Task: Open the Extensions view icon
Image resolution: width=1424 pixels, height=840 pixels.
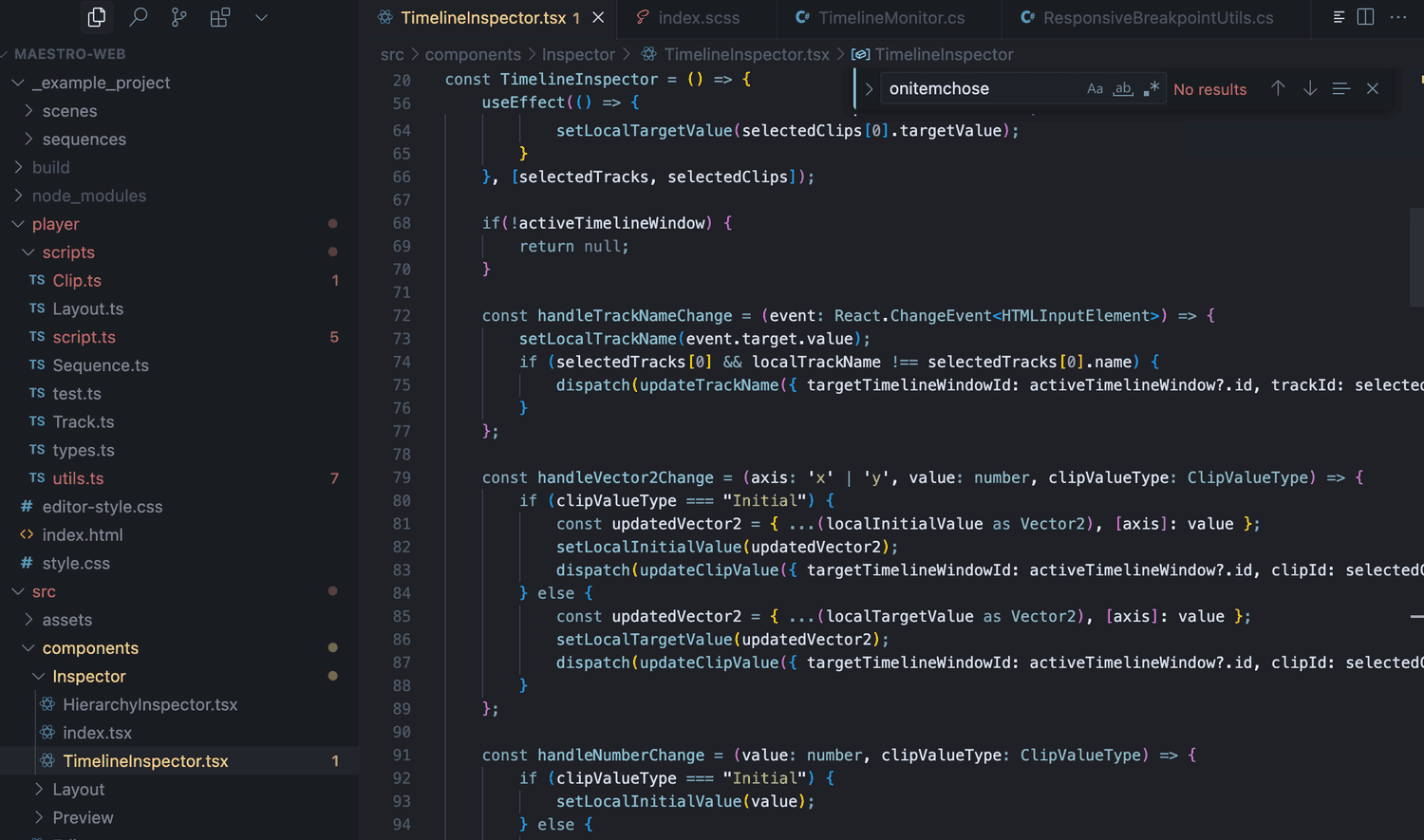Action: tap(220, 17)
